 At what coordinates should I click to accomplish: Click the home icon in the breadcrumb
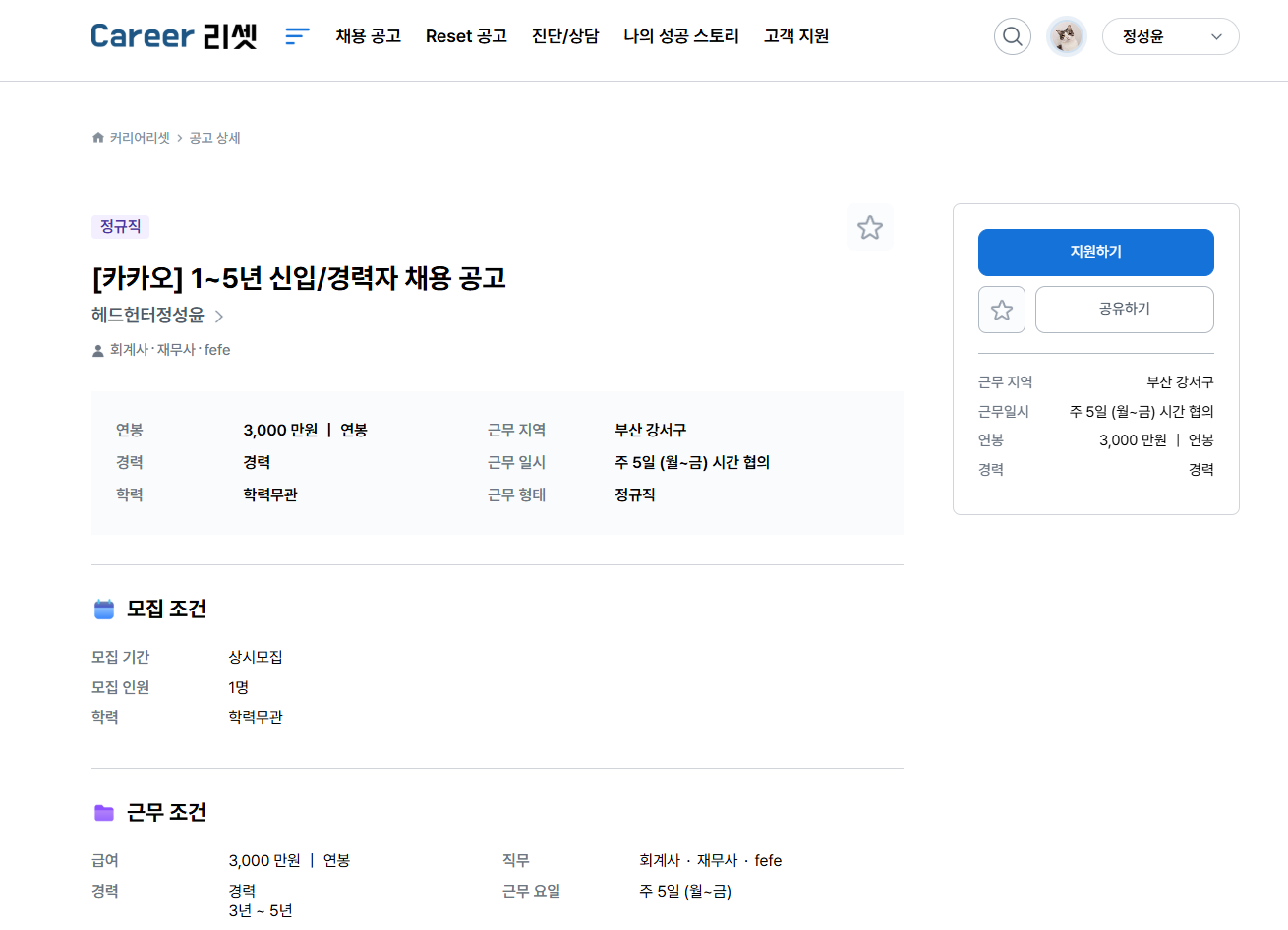pos(98,138)
